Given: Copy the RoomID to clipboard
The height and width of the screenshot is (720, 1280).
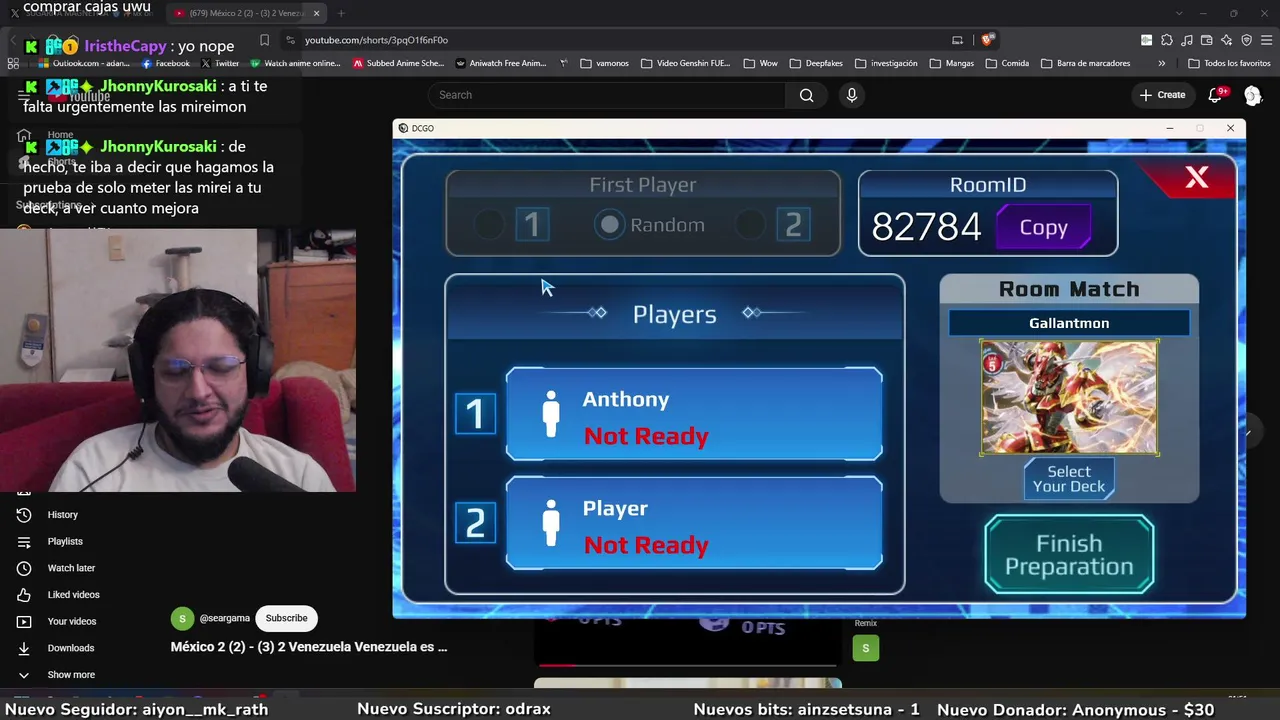Looking at the screenshot, I should tap(1043, 227).
